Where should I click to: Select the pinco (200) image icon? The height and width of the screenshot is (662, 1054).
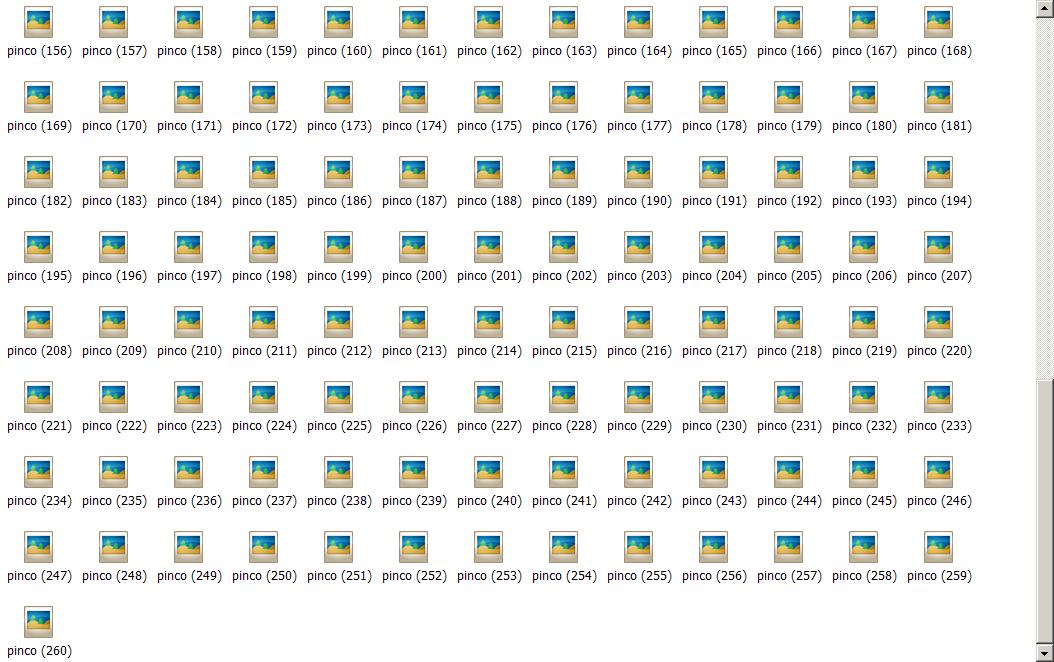tap(413, 247)
